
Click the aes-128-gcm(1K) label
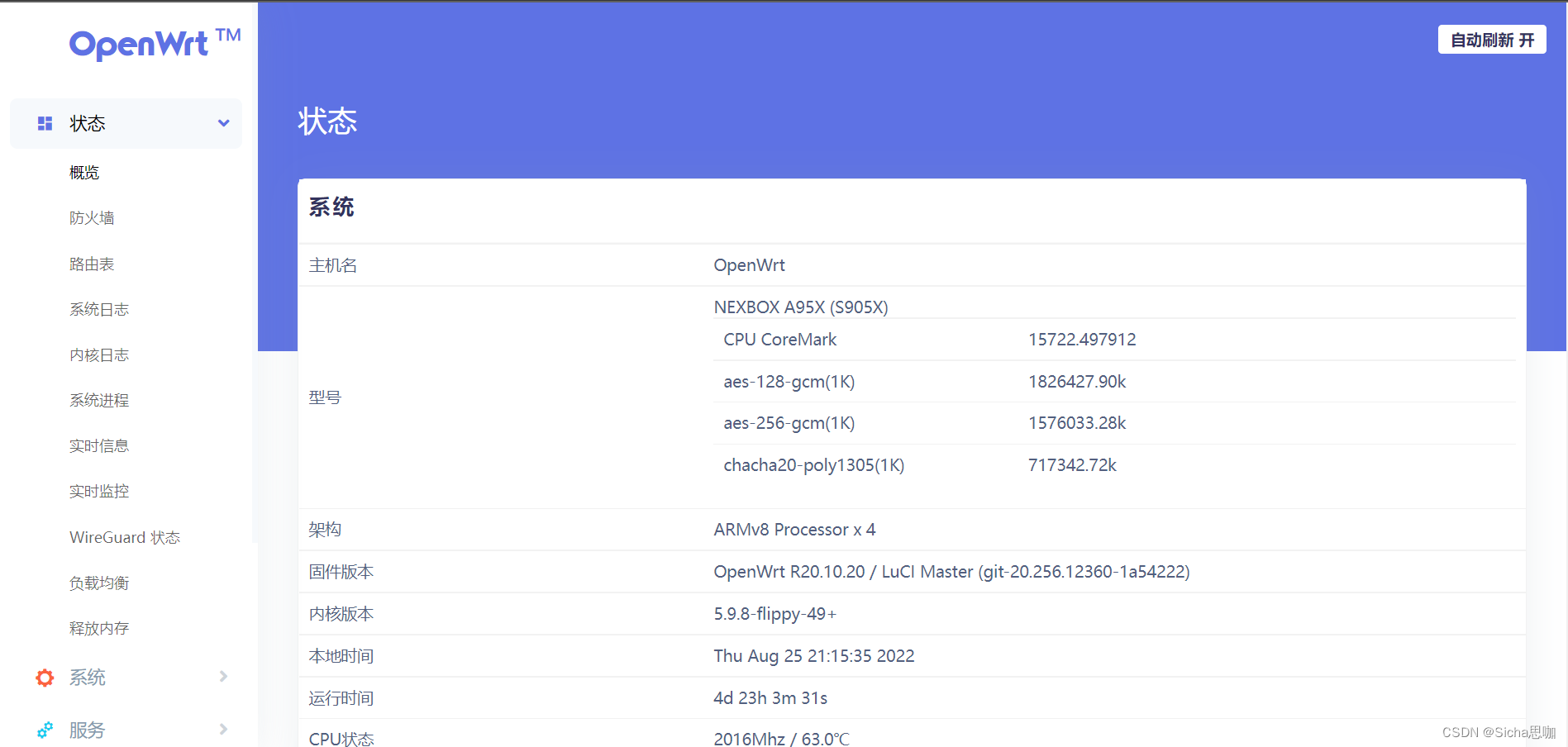789,382
